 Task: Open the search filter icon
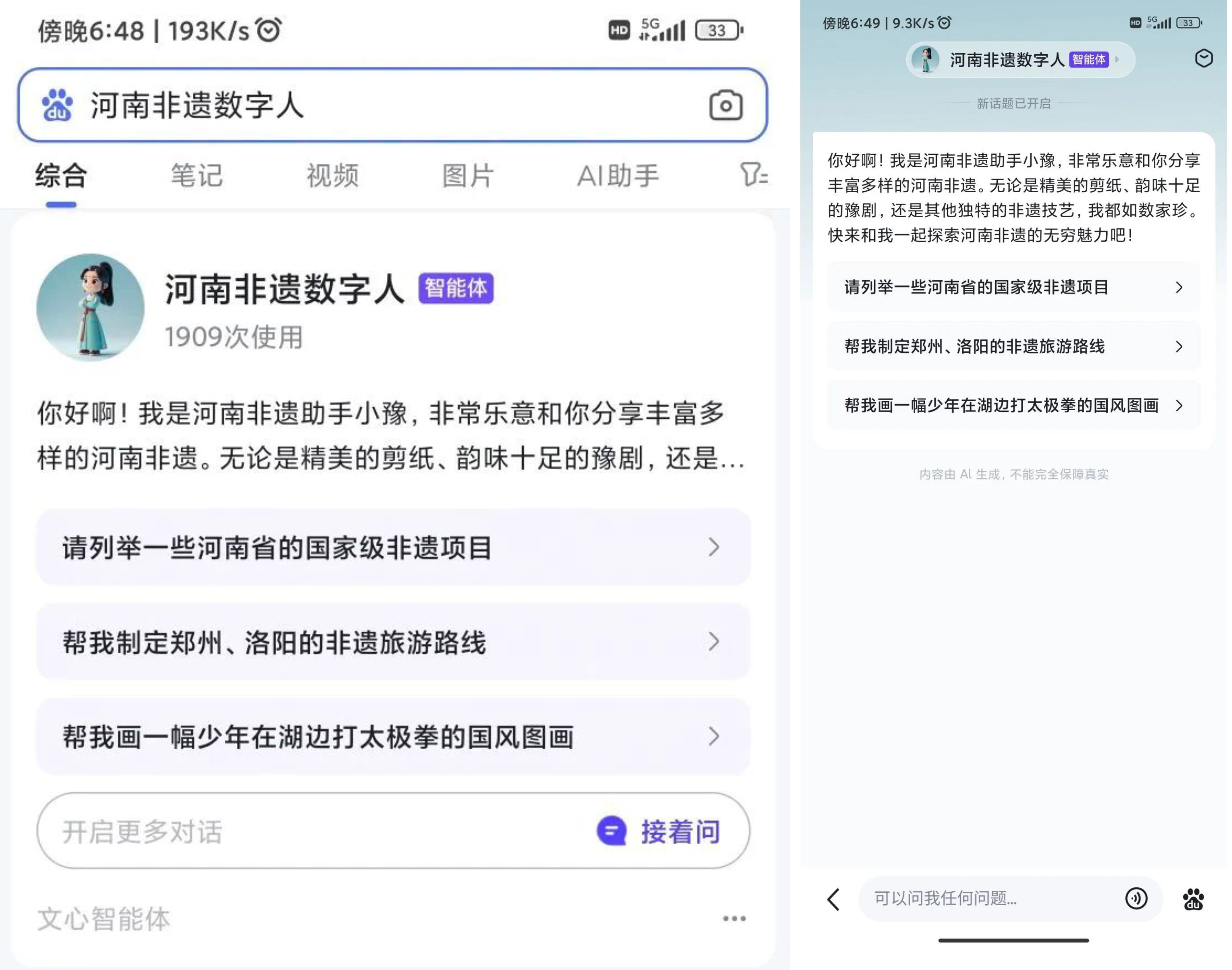(x=753, y=174)
